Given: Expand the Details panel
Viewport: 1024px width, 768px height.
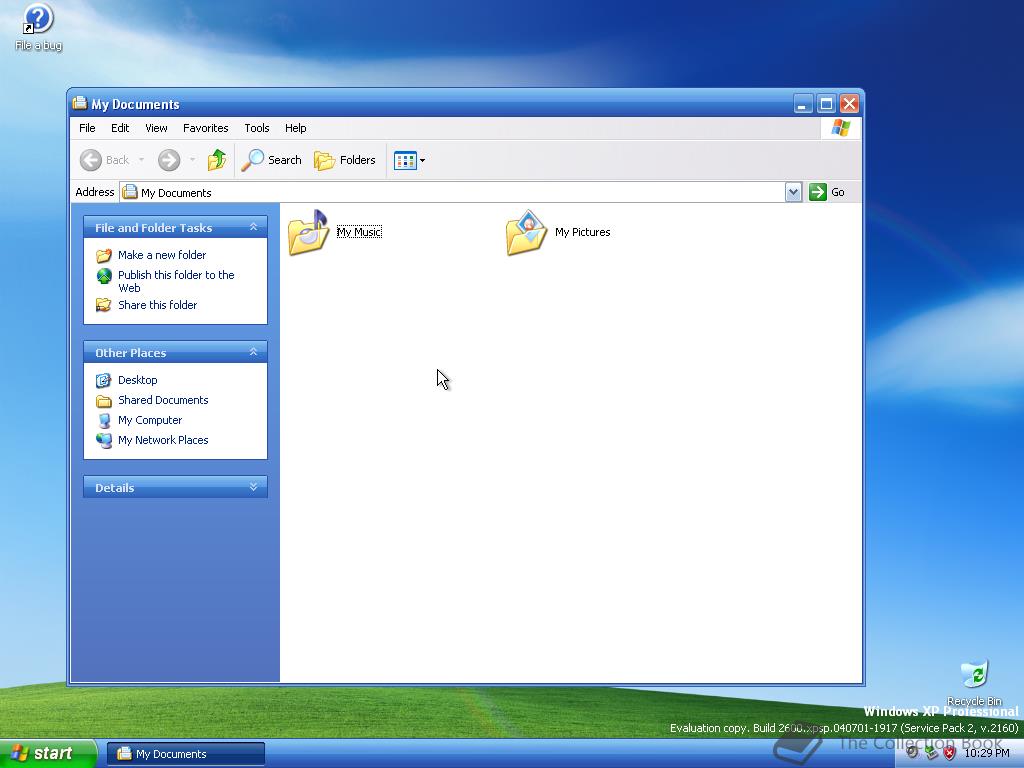Looking at the screenshot, I should click(253, 487).
